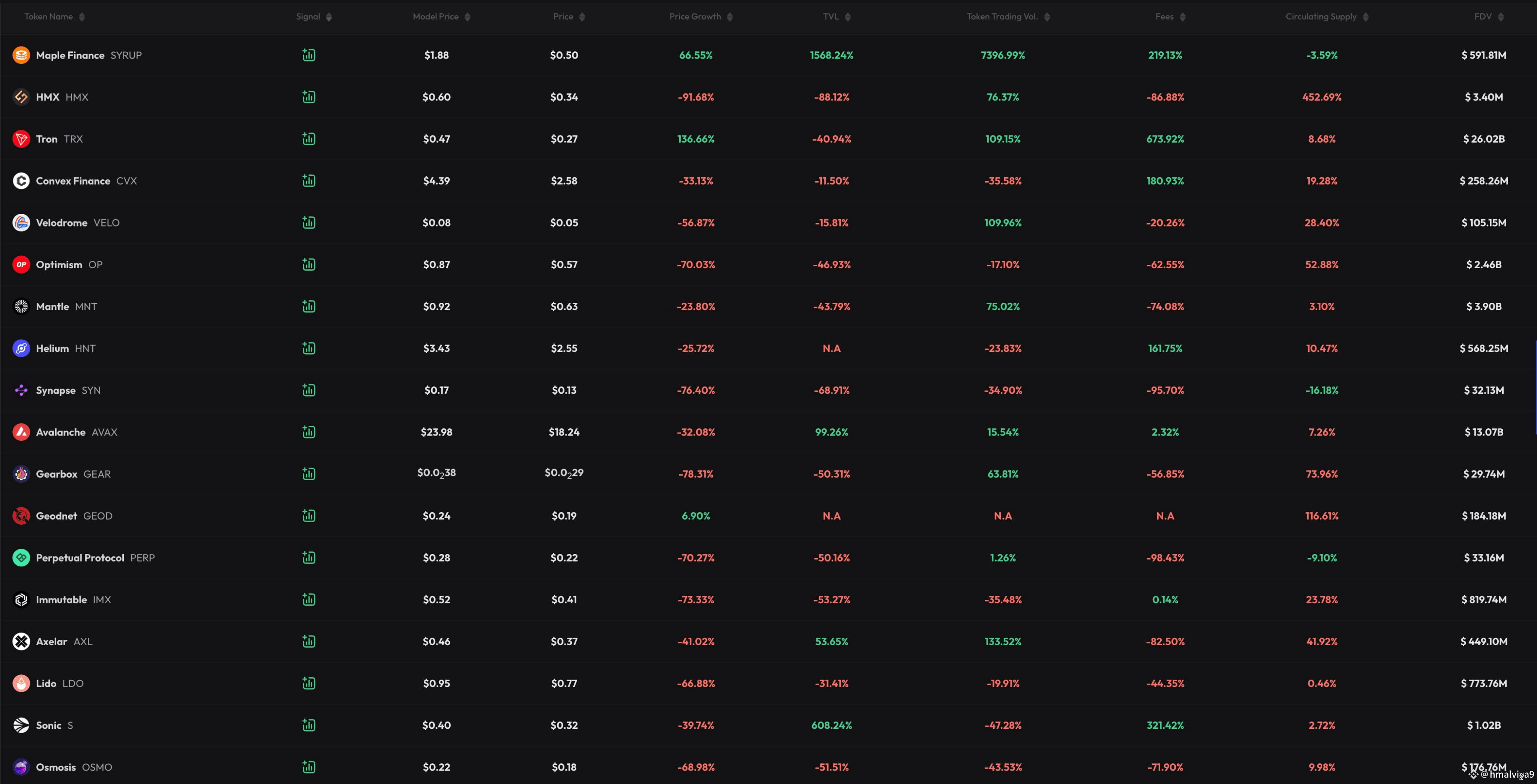Open the Synapse SYN token page
The height and width of the screenshot is (784, 1537).
click(68, 390)
